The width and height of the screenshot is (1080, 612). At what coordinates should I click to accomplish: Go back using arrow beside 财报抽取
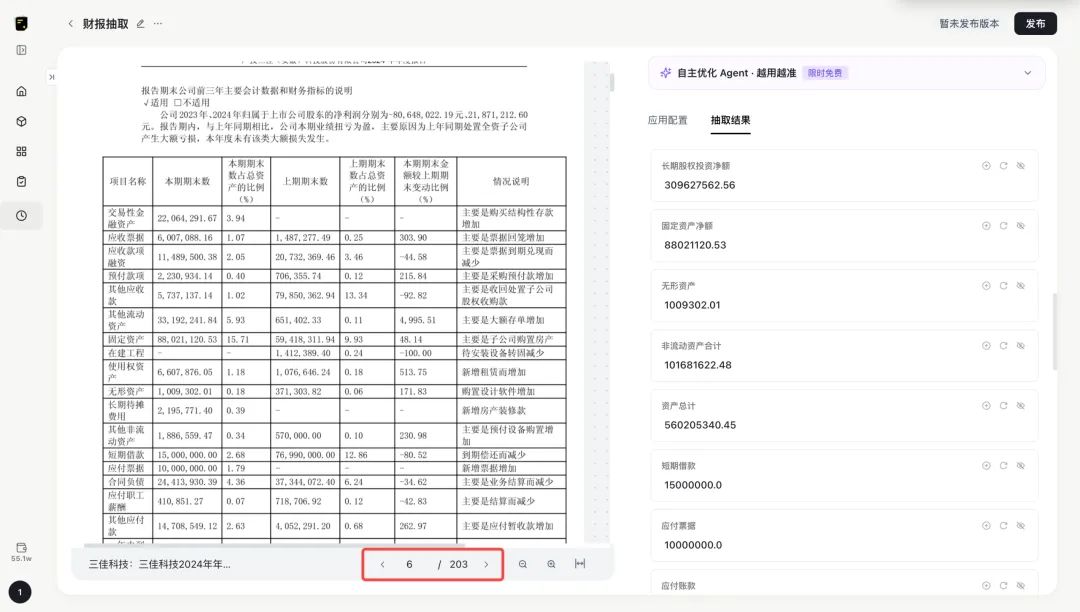[70, 23]
